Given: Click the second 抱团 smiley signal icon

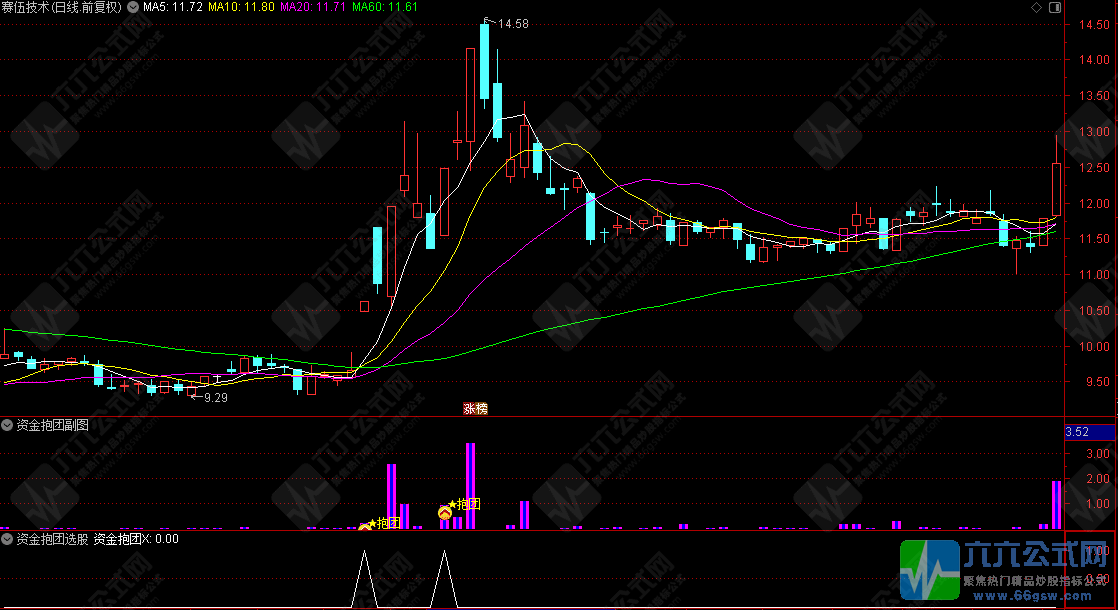Looking at the screenshot, I should 445,513.
